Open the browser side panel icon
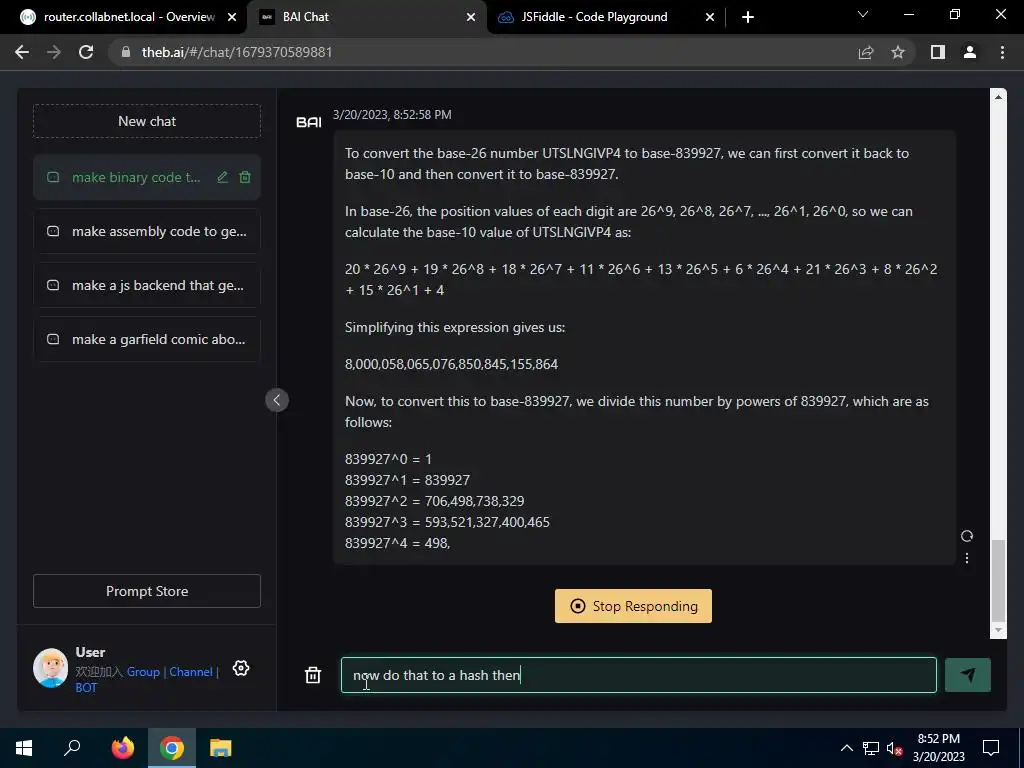 click(x=938, y=52)
